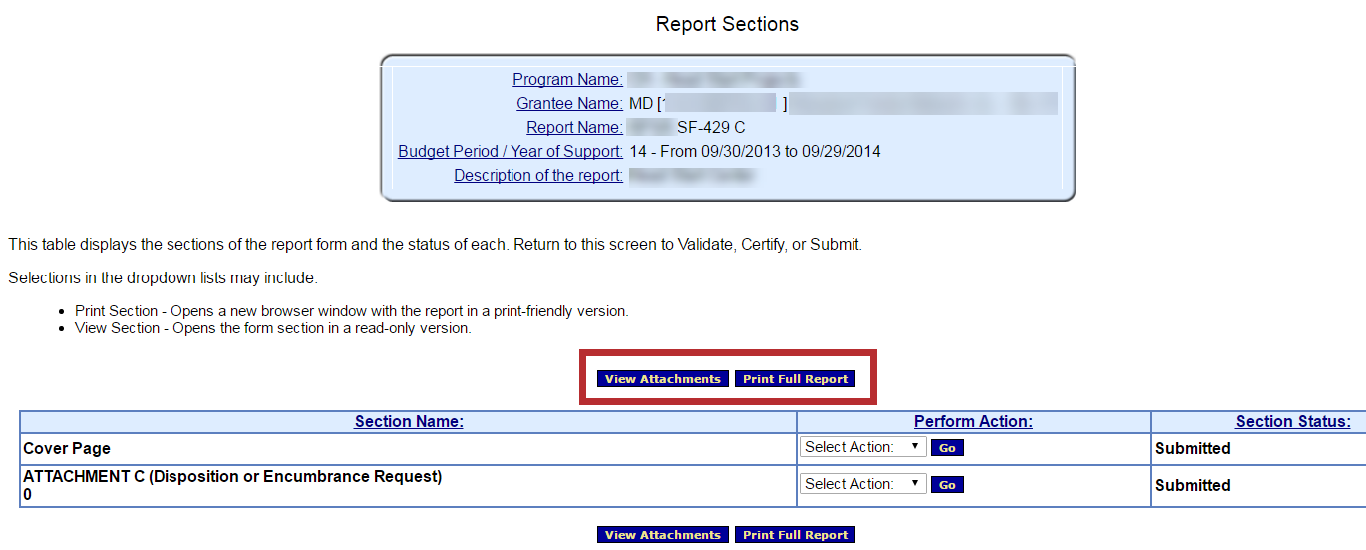Click Submitted status in Cover Page row
The width and height of the screenshot is (1366, 550).
[x=1192, y=449]
